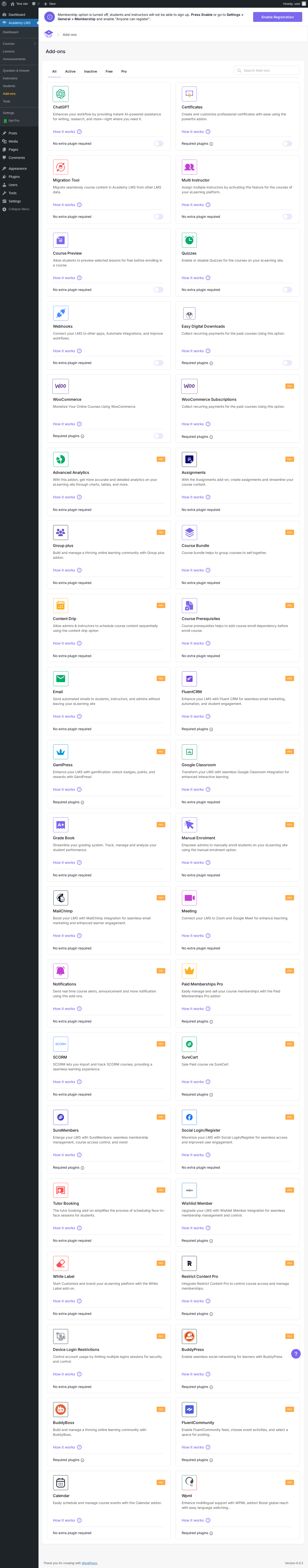The height and width of the screenshot is (1568, 308).
Task: Click the Migration Tool icon
Action: tap(60, 167)
